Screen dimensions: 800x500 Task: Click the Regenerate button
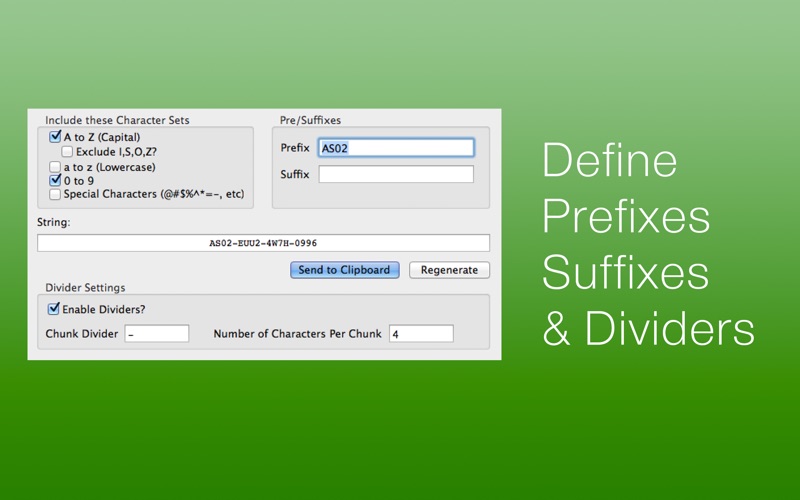coord(449,270)
